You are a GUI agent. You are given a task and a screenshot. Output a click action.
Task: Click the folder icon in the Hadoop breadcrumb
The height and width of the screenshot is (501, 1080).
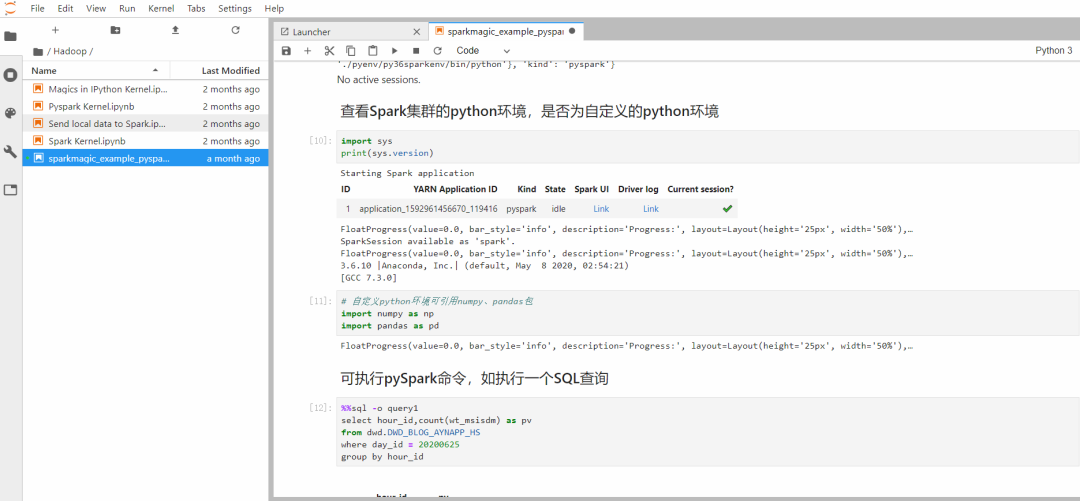click(x=38, y=52)
